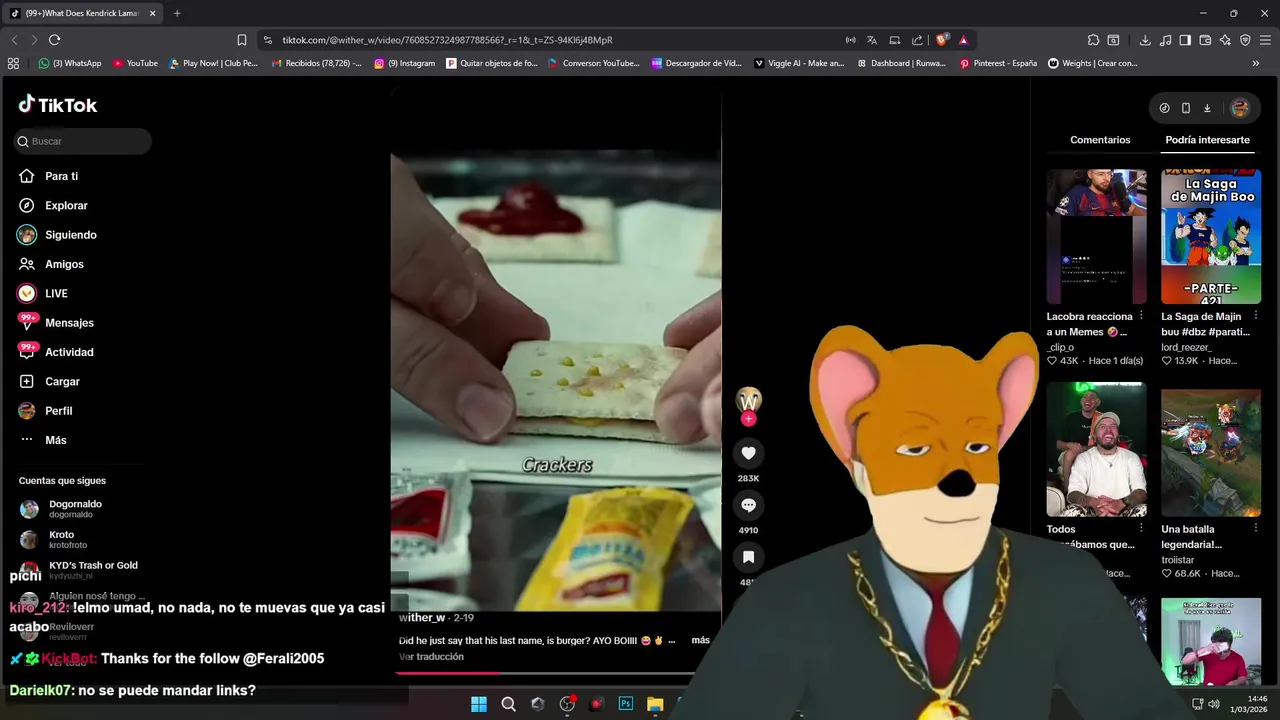The width and height of the screenshot is (1280, 720).
Task: Click TikTok coin icon in top pill
Action: coord(1164,108)
